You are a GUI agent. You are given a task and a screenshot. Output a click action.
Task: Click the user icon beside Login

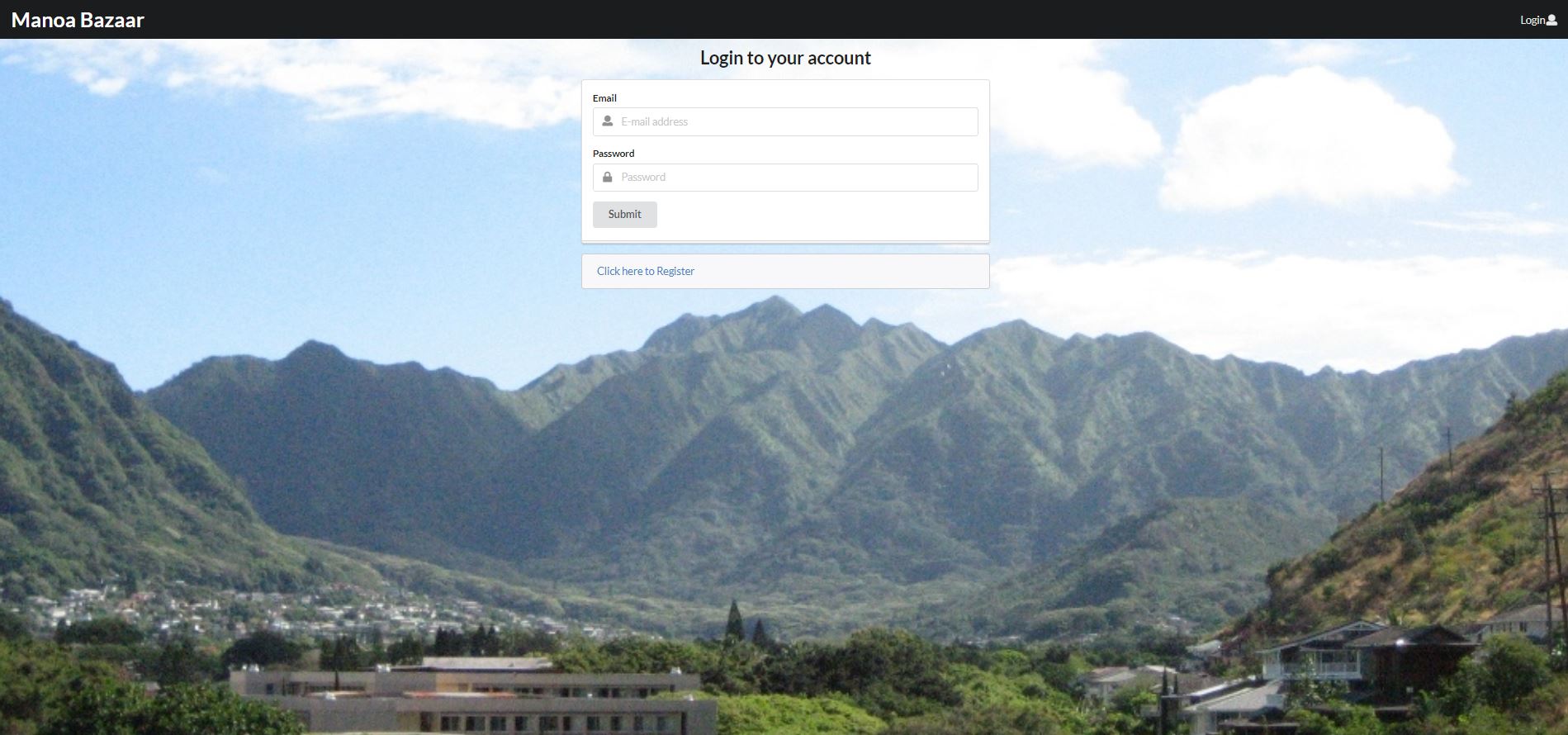click(x=1551, y=20)
